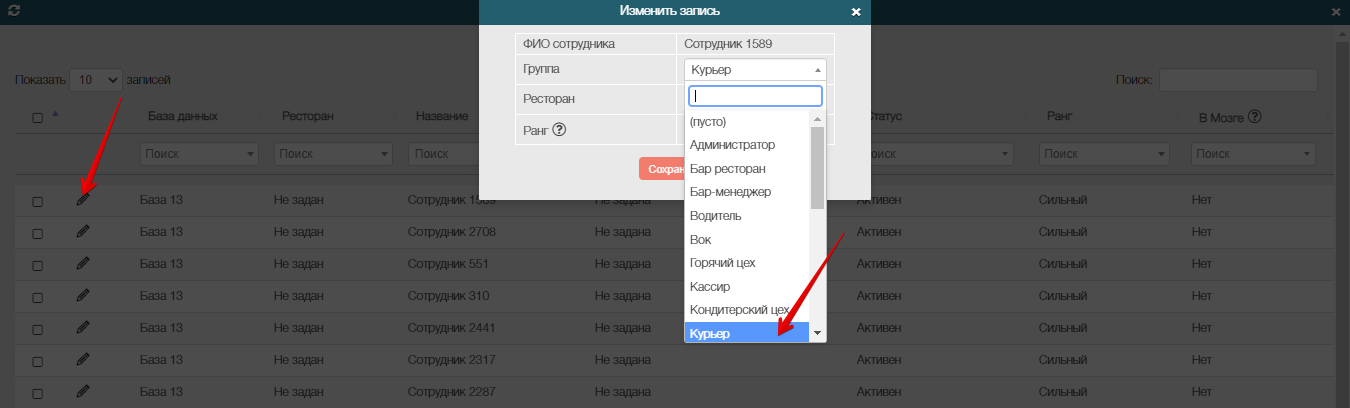Tick the checkbox for Сотрудник 2317 row
Image resolution: width=1350 pixels, height=408 pixels.
tap(38, 360)
